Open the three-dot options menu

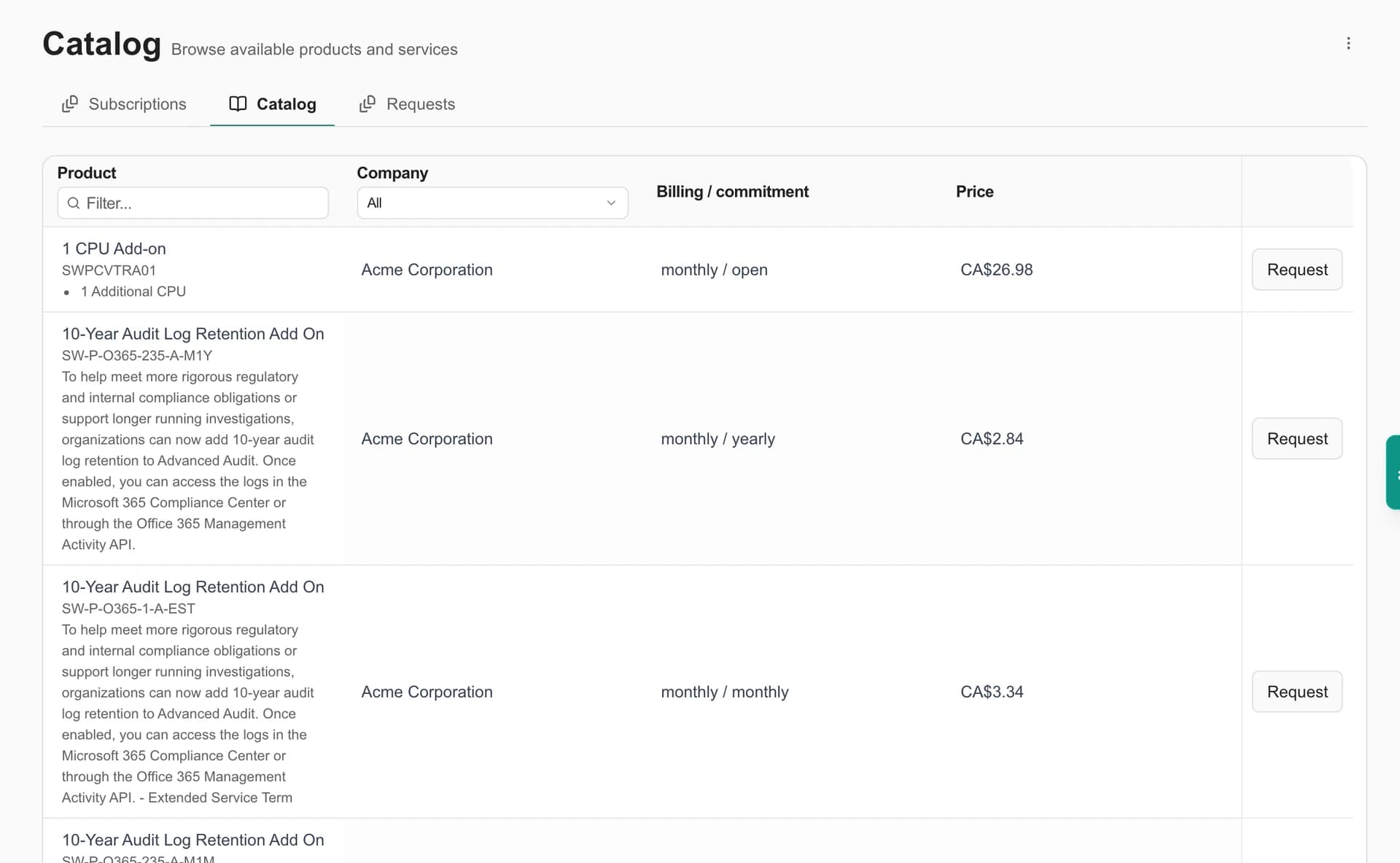pos(1348,44)
